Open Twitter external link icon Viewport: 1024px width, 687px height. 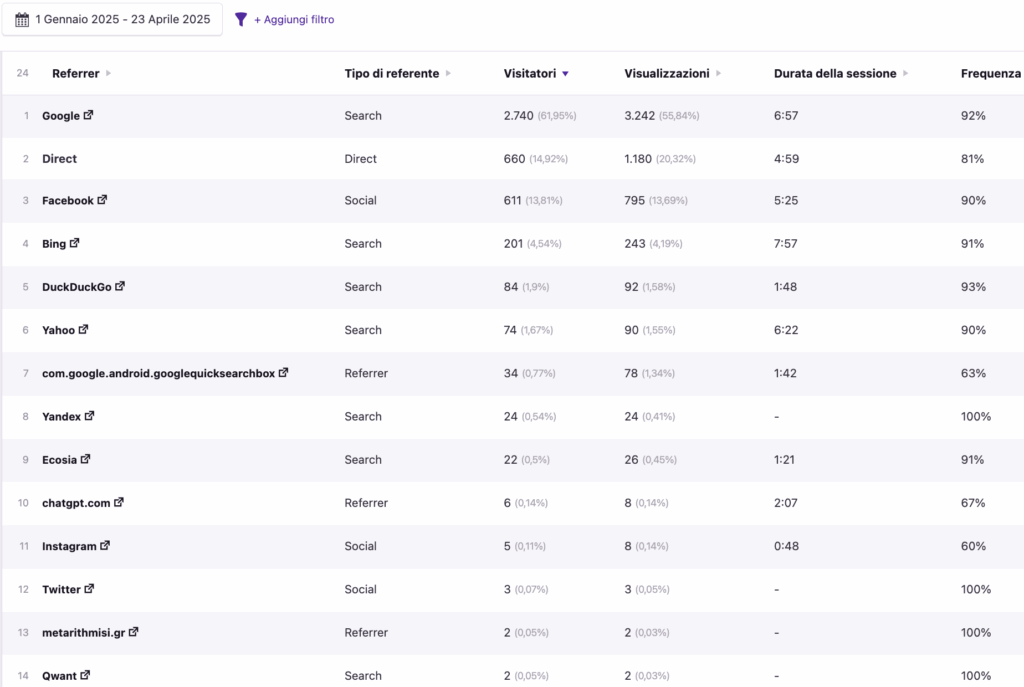tap(89, 588)
